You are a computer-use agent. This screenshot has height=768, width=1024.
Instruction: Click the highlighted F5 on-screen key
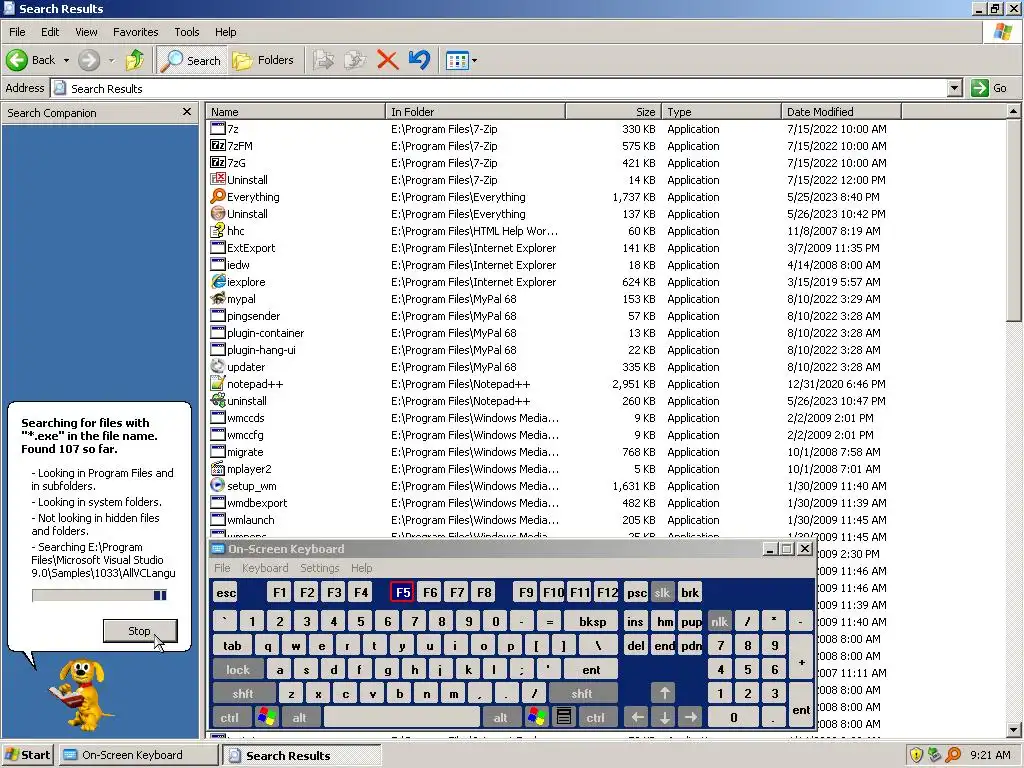pyautogui.click(x=402, y=592)
